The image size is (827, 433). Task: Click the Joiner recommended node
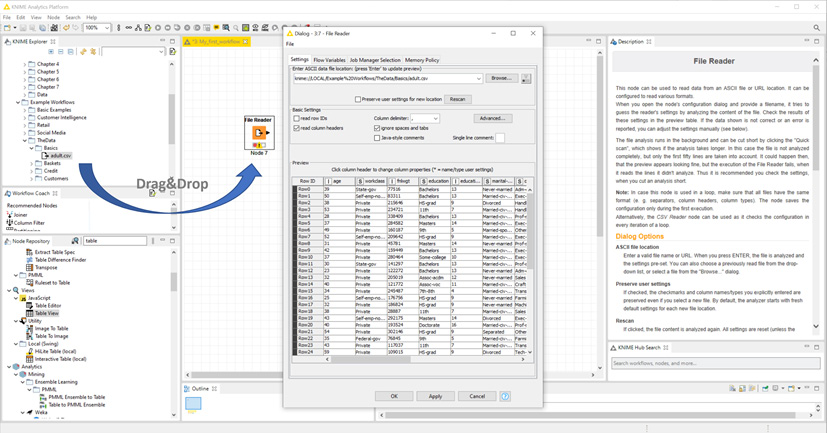click(17, 215)
